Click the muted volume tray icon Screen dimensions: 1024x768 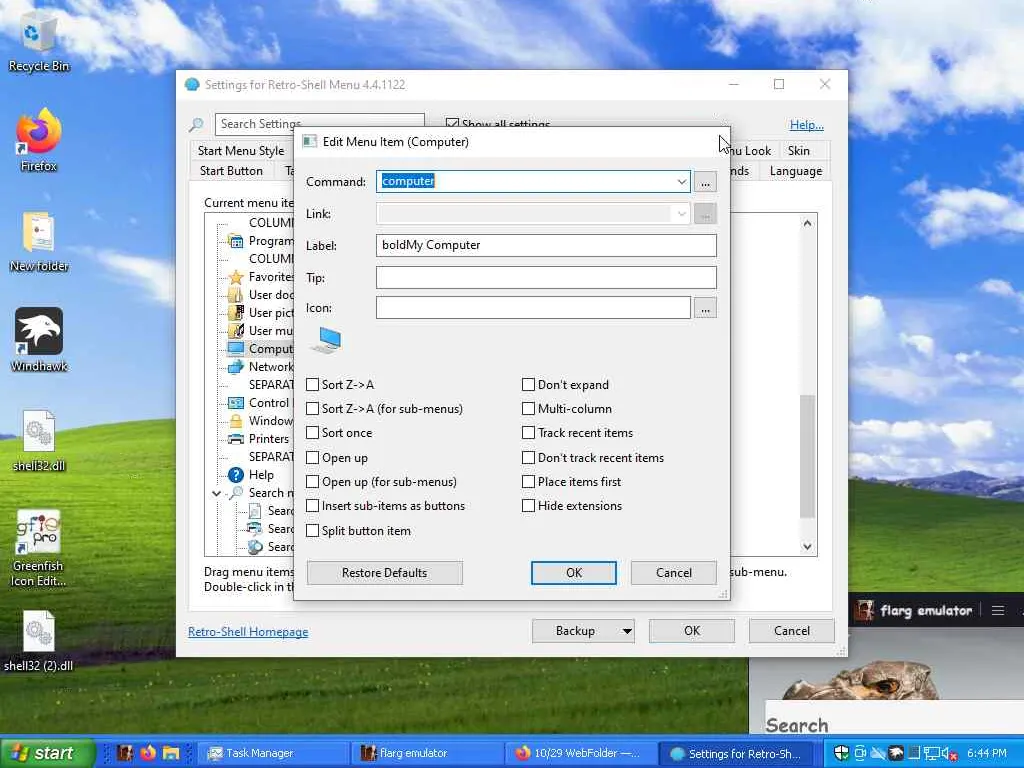click(949, 754)
